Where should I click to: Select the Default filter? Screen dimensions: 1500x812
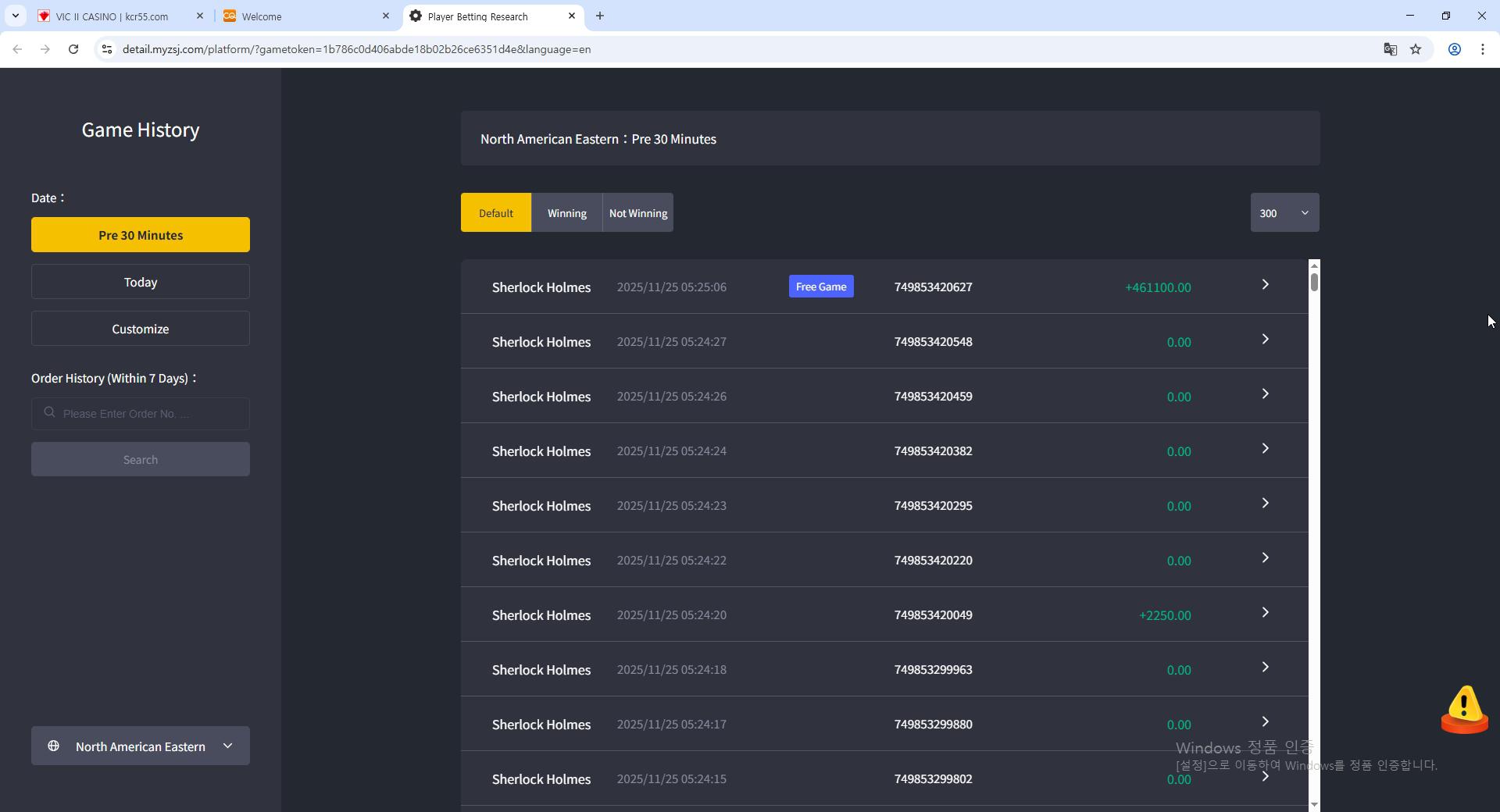[495, 213]
